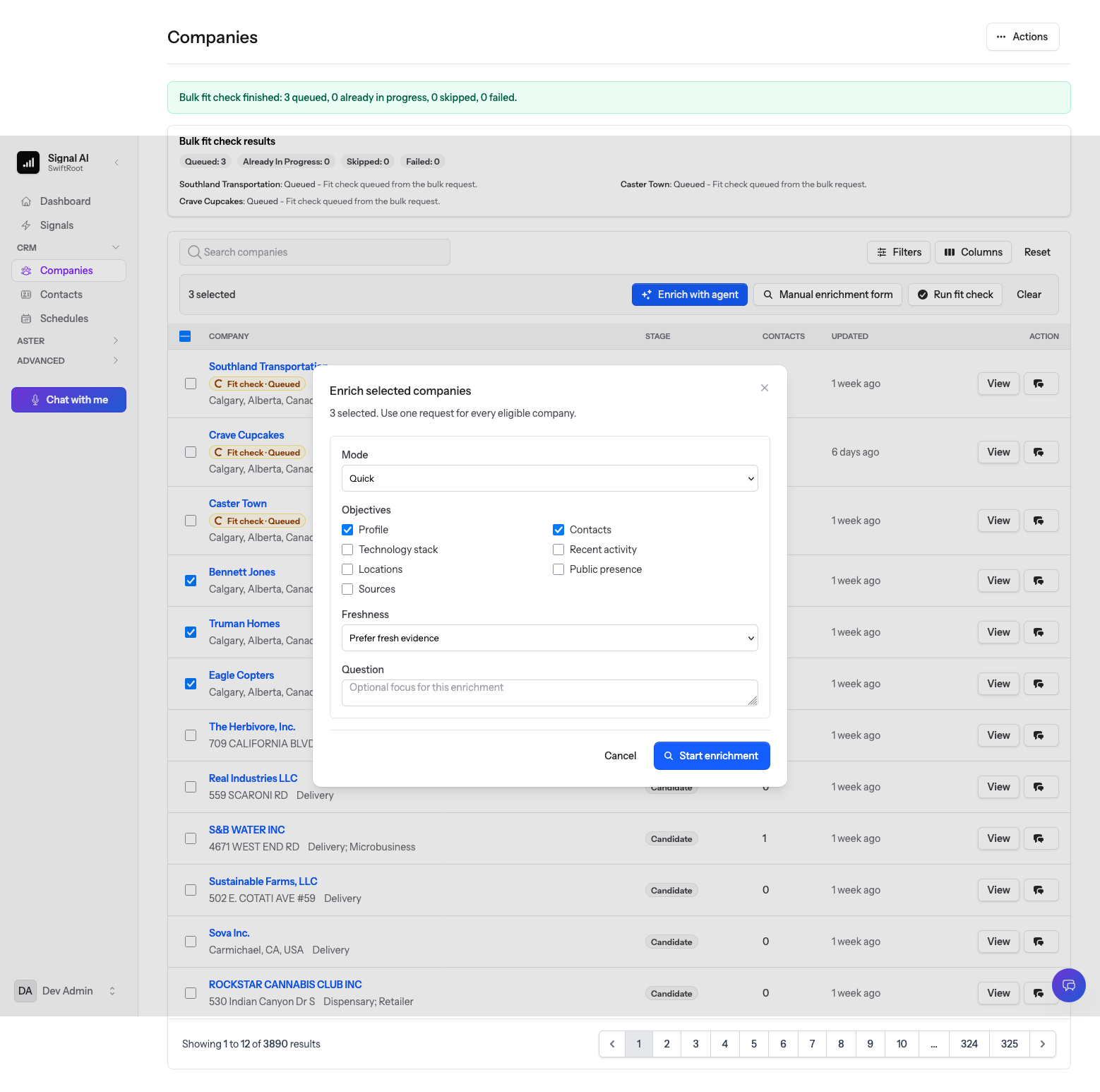Reset the table filters
Screen dimensions: 1100x1092
pyautogui.click(x=1037, y=252)
